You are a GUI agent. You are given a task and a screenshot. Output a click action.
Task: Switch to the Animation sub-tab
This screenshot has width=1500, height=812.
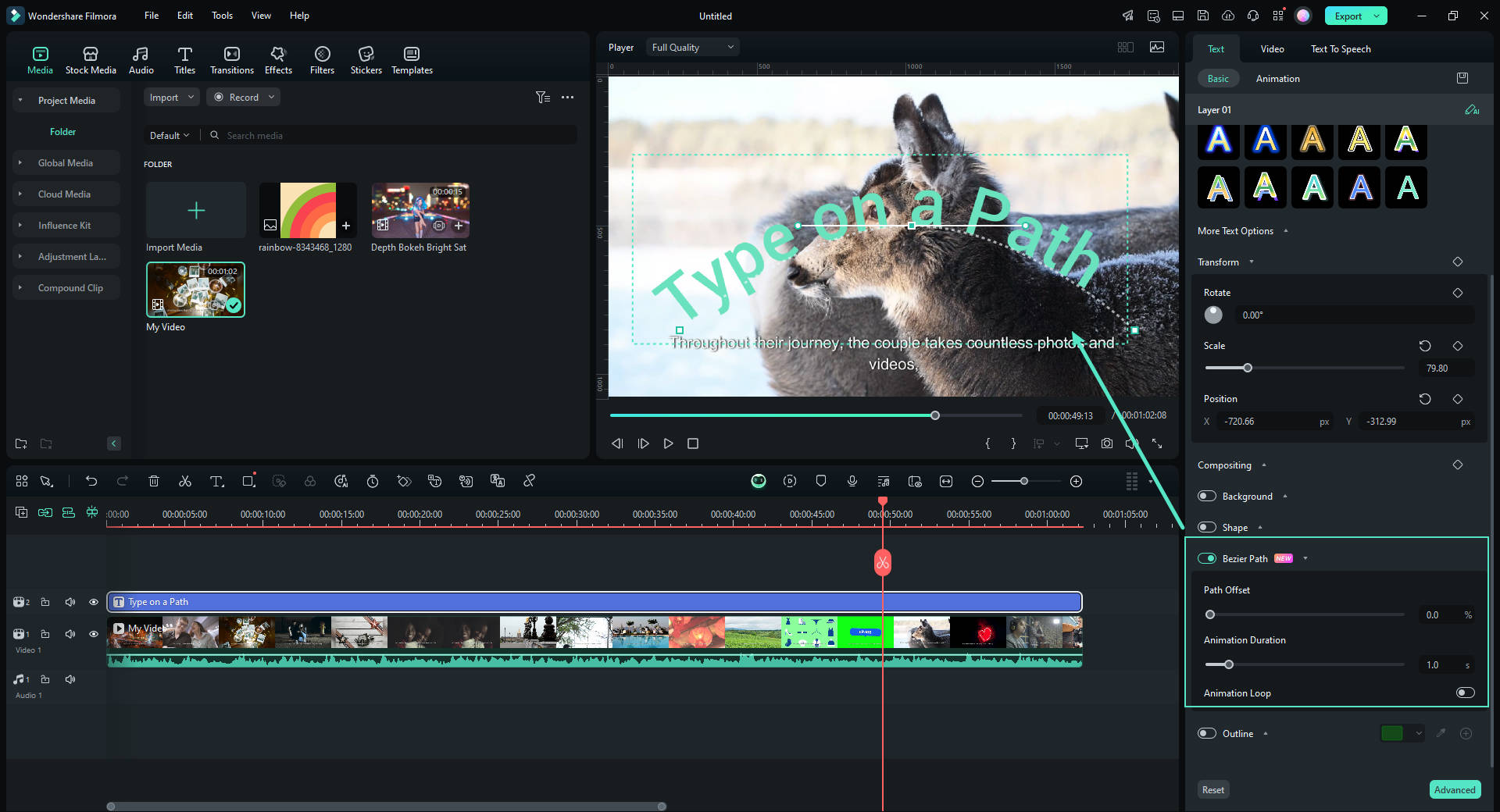click(1277, 78)
